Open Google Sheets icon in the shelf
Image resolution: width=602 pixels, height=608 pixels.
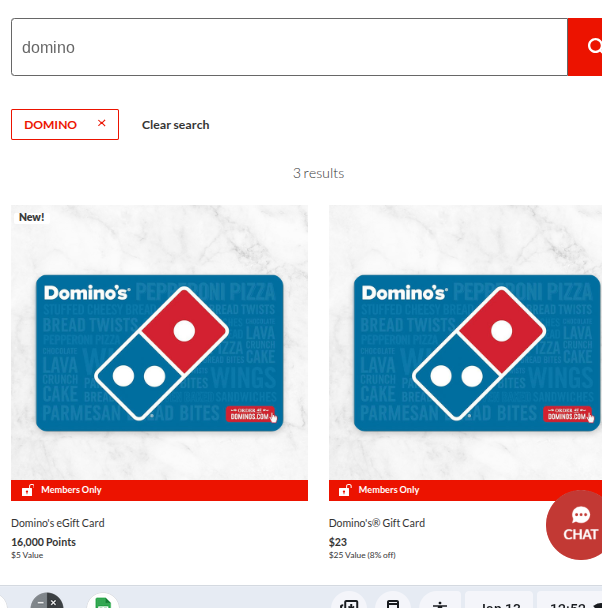pyautogui.click(x=103, y=602)
